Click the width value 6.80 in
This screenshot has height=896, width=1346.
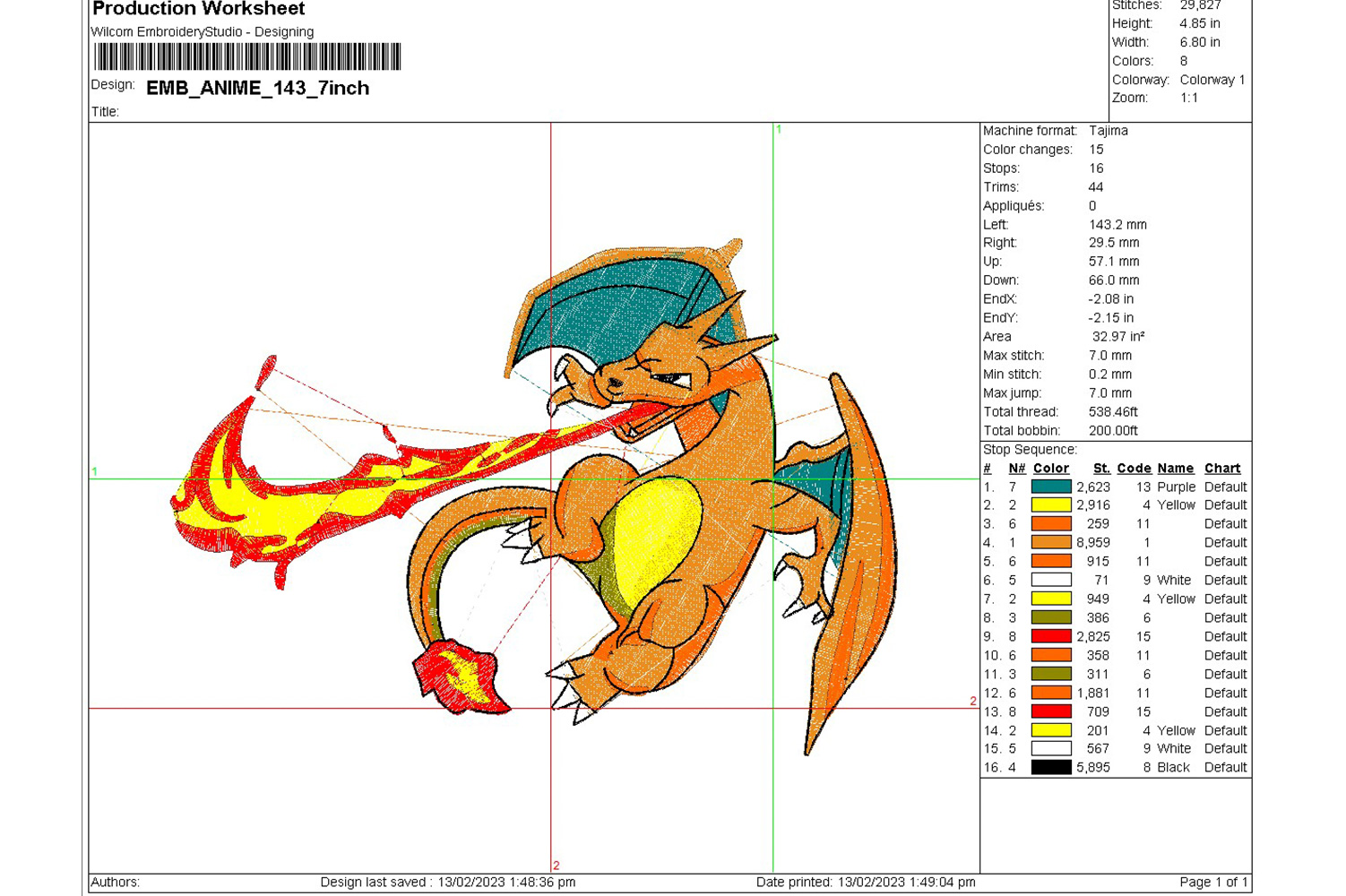[x=1200, y=43]
